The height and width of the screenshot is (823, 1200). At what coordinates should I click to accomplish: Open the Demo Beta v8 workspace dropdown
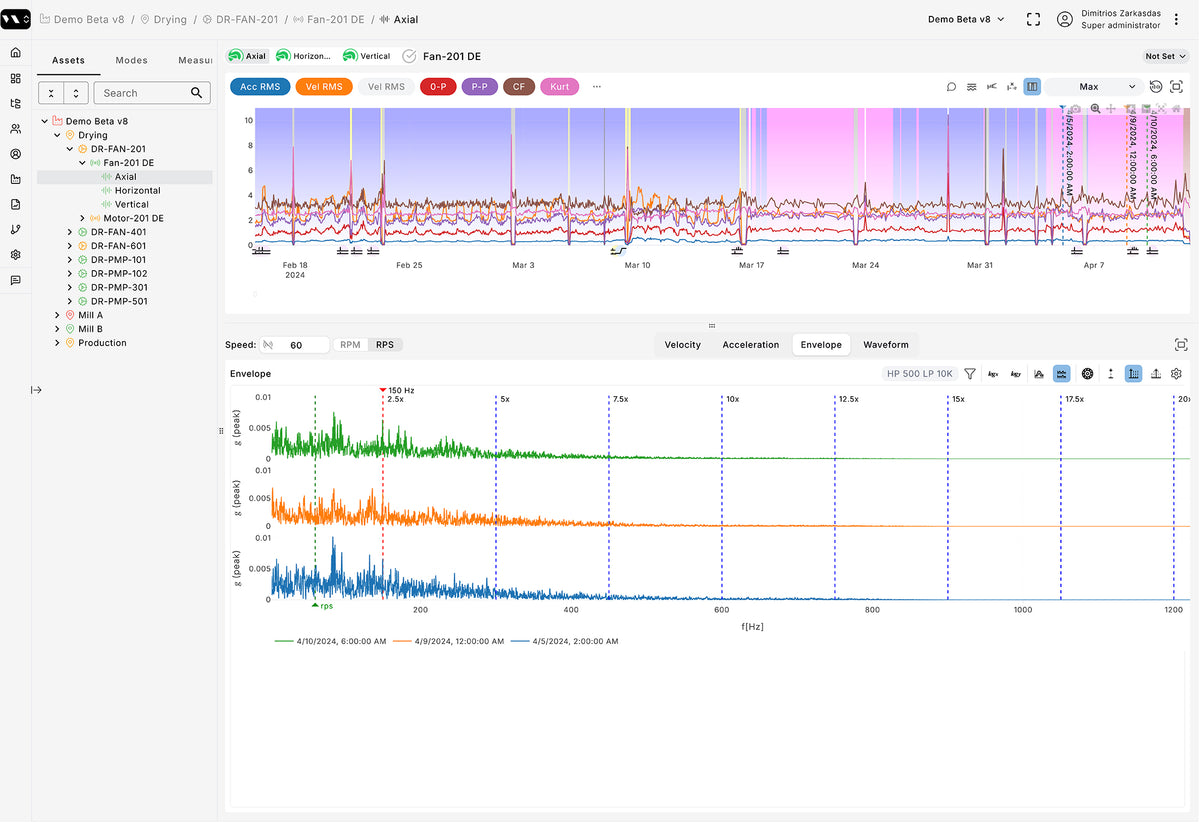coord(966,19)
